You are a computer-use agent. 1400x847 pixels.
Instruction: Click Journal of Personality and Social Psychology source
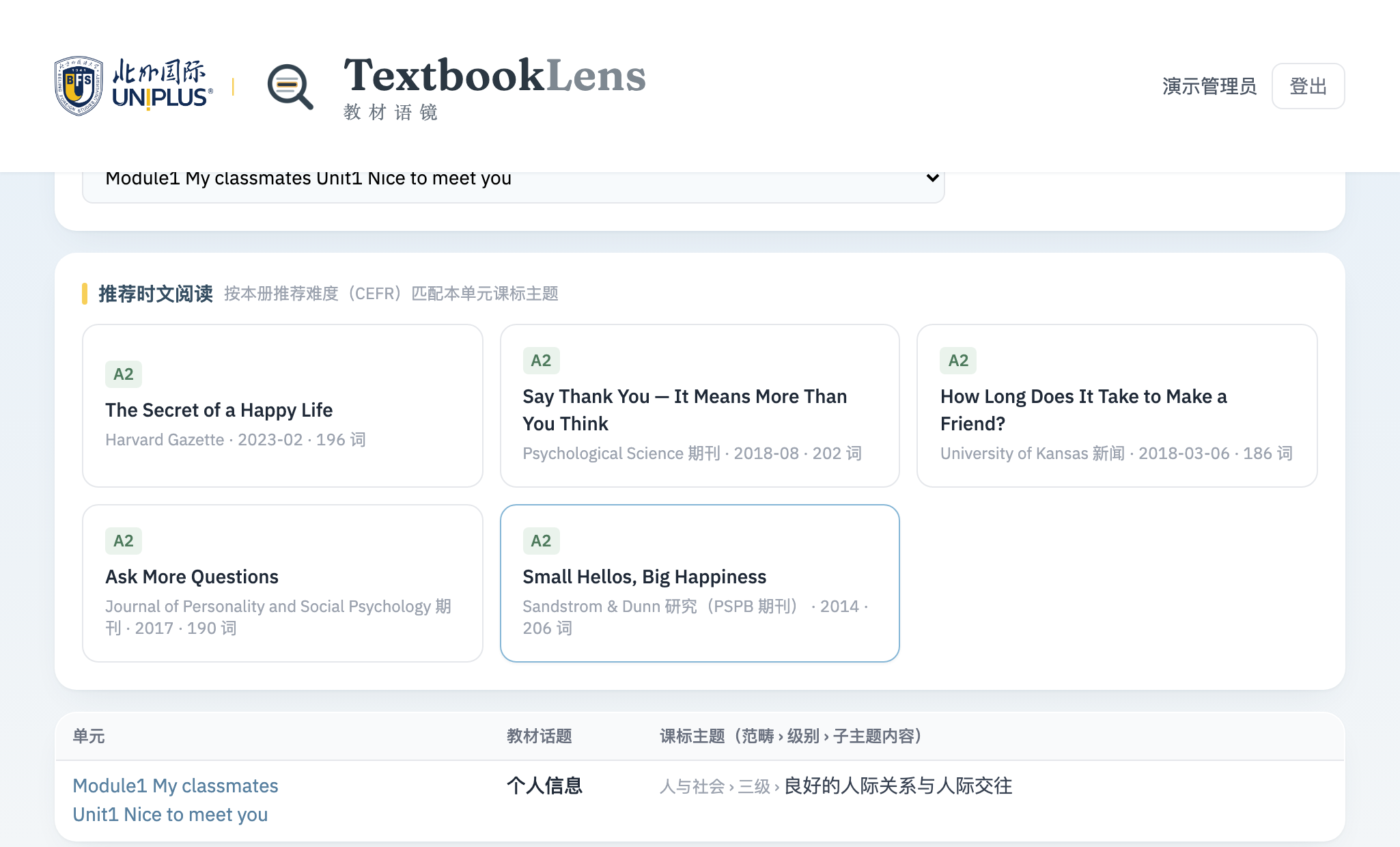(278, 617)
